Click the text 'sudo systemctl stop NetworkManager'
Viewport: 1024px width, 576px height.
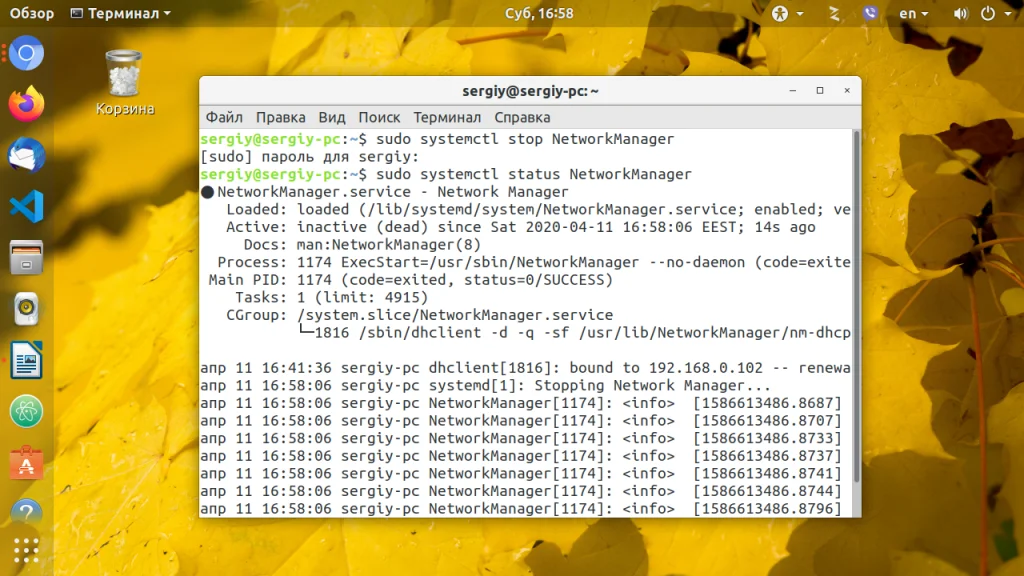tap(525, 139)
